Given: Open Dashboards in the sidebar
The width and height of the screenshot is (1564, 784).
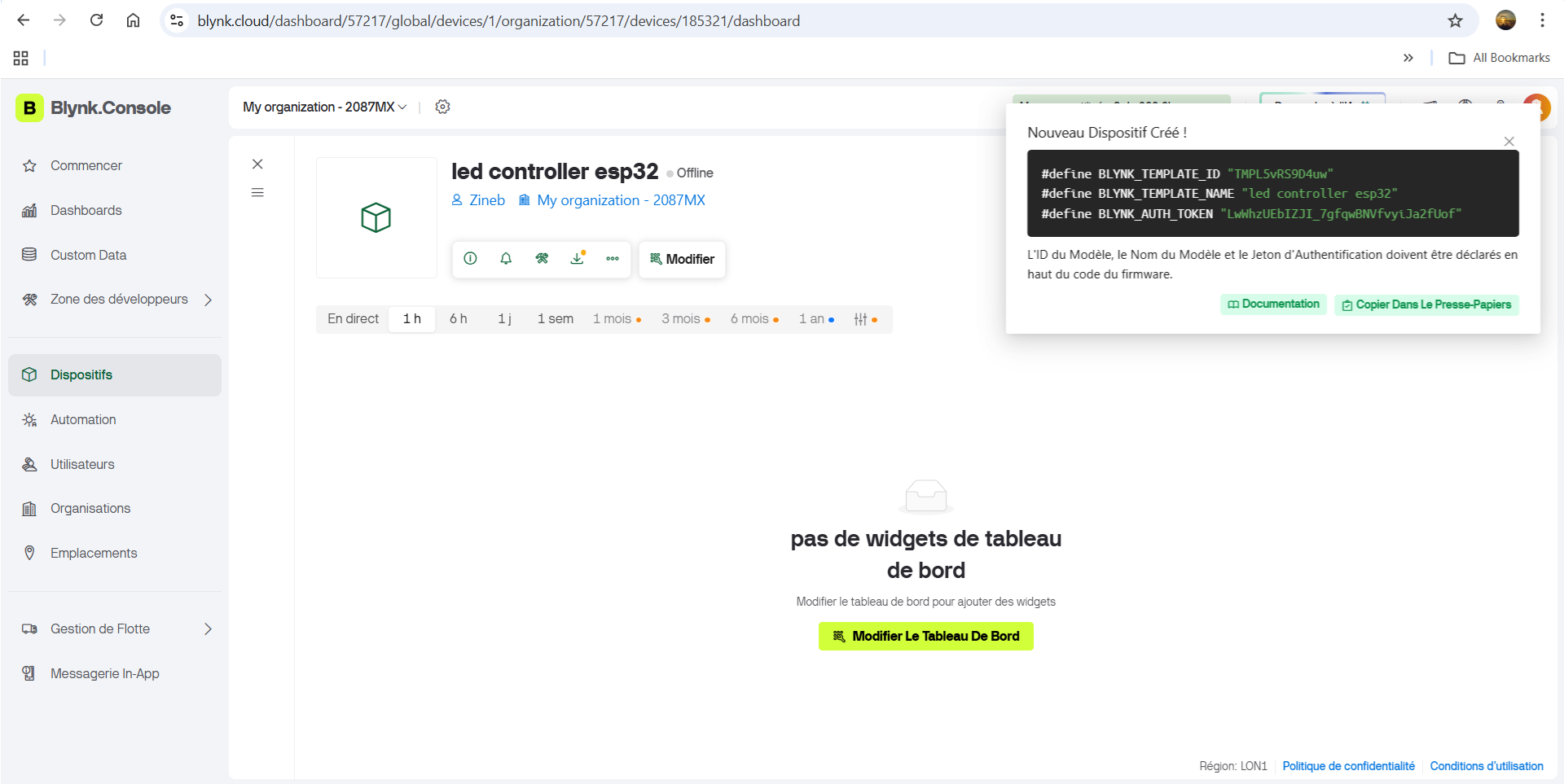Looking at the screenshot, I should tap(115, 210).
